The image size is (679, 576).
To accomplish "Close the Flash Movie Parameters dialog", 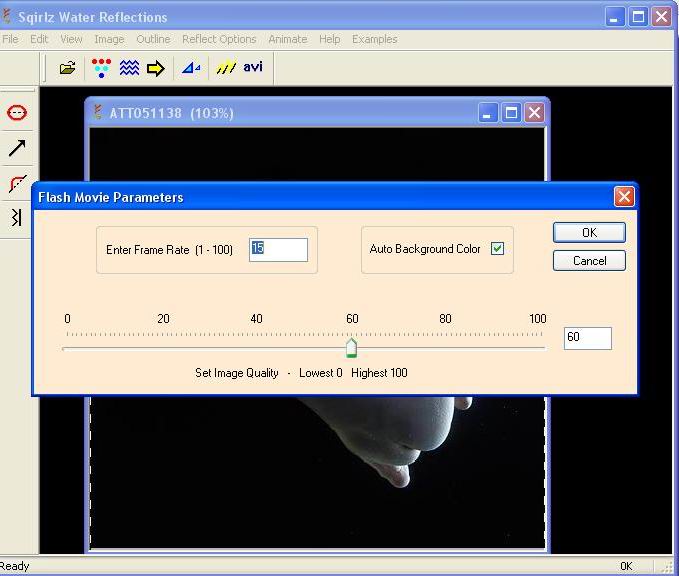I will [624, 197].
